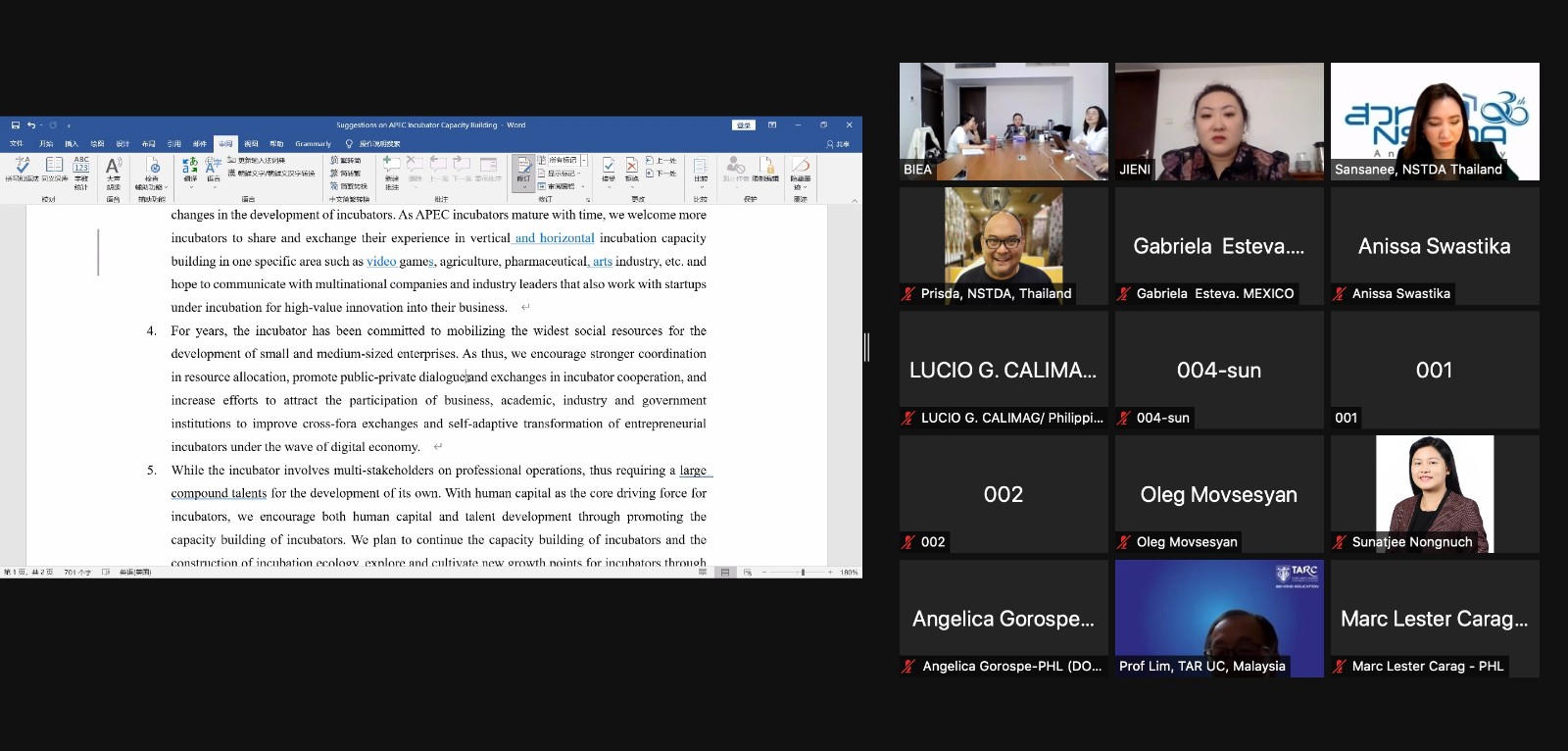The image size is (1568, 751).
Task: Open the Spelling and Grammar check
Action: (x=22, y=169)
